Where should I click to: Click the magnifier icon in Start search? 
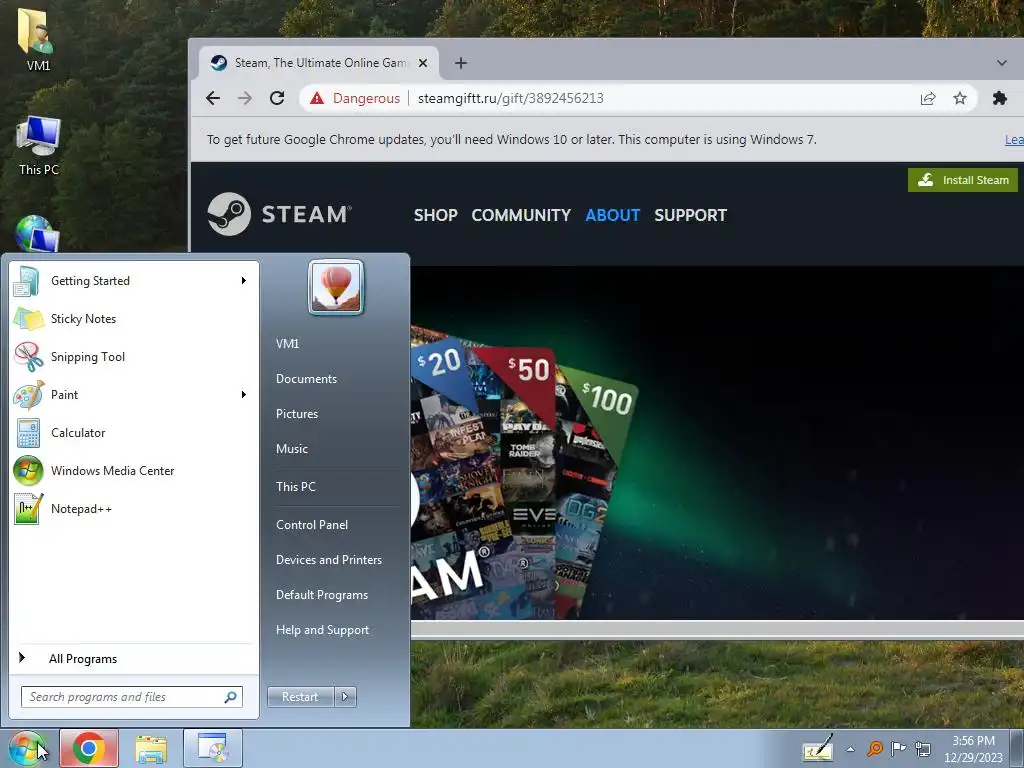click(x=230, y=697)
